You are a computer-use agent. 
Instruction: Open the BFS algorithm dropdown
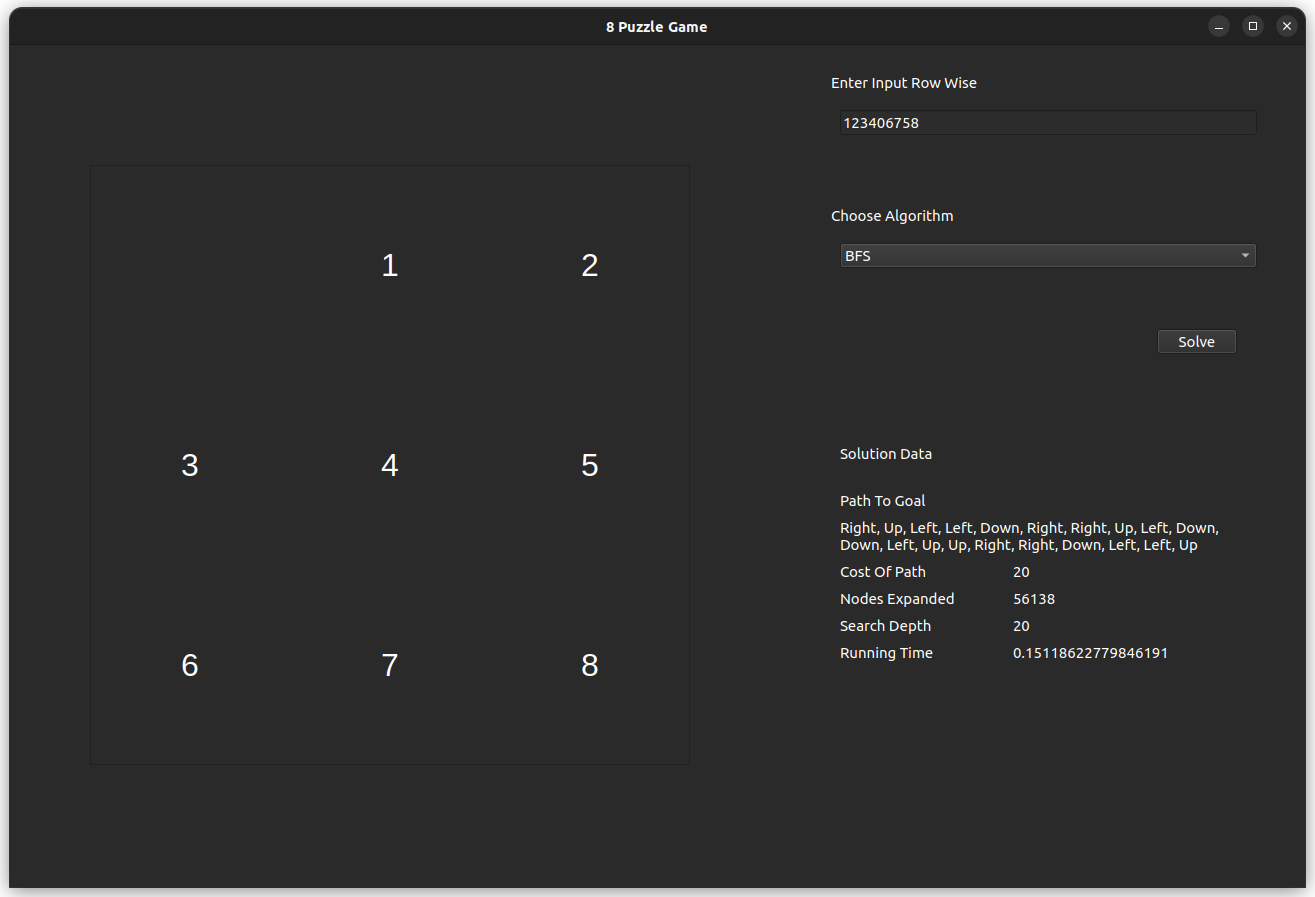pos(1048,256)
